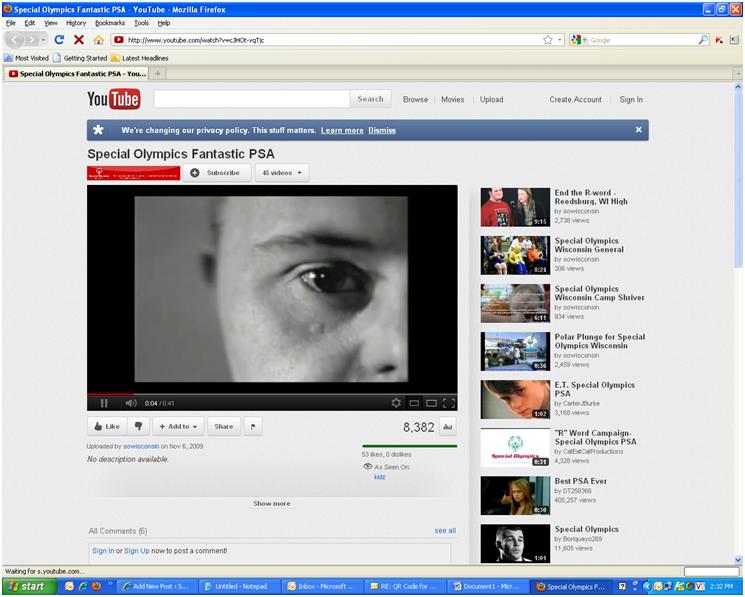
Task: Expand description with Show more
Action: (x=272, y=503)
